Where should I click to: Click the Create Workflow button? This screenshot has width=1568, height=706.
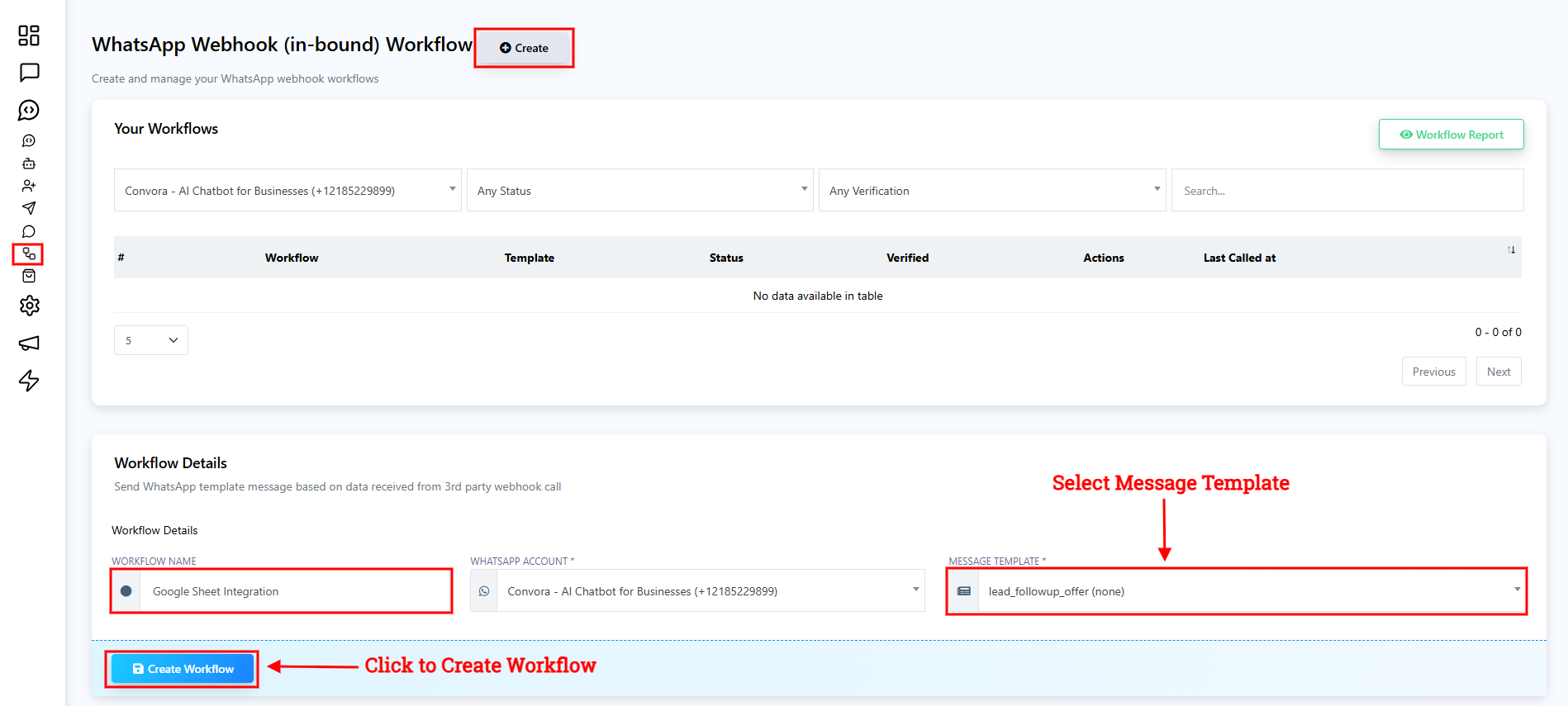click(183, 669)
